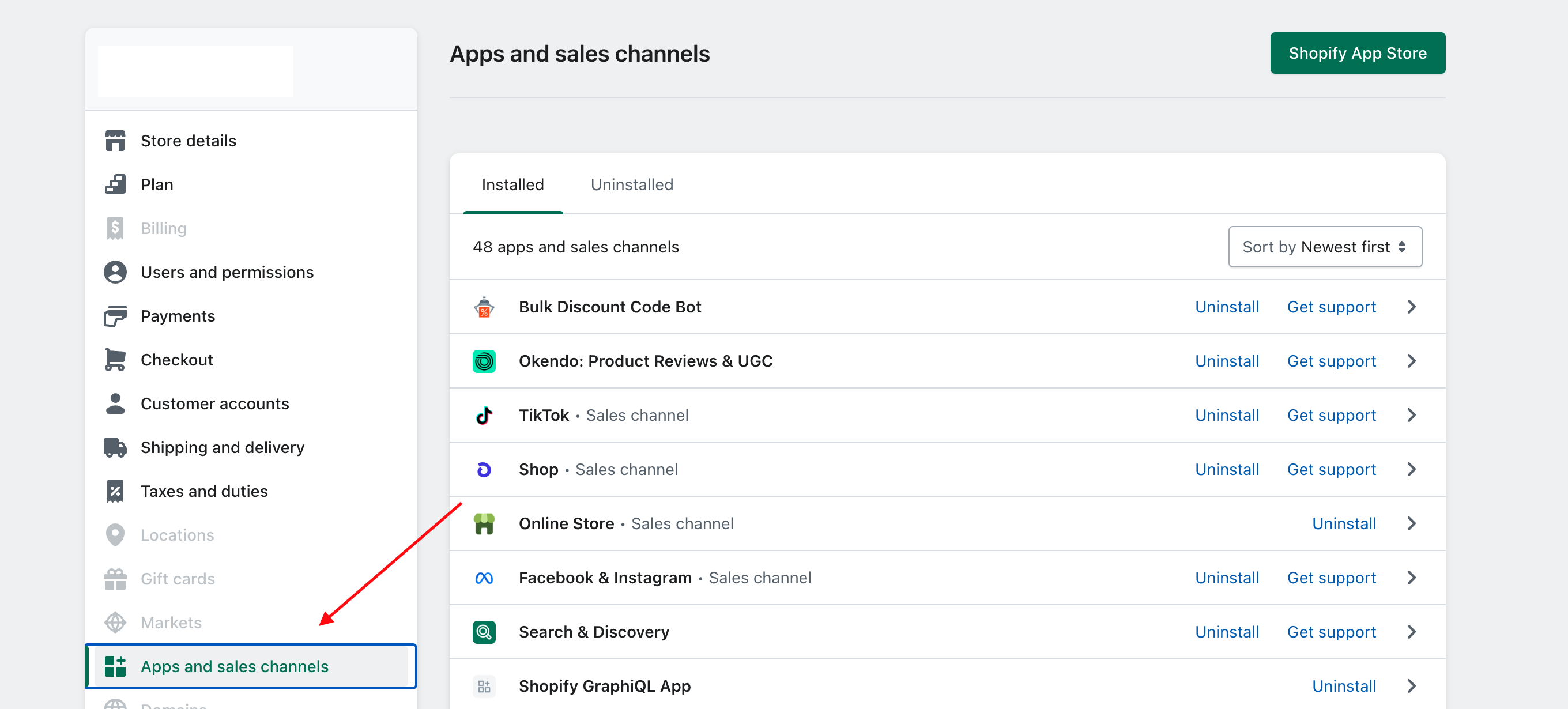Click the Search & Discovery icon
This screenshot has width=1568, height=709.
point(484,632)
